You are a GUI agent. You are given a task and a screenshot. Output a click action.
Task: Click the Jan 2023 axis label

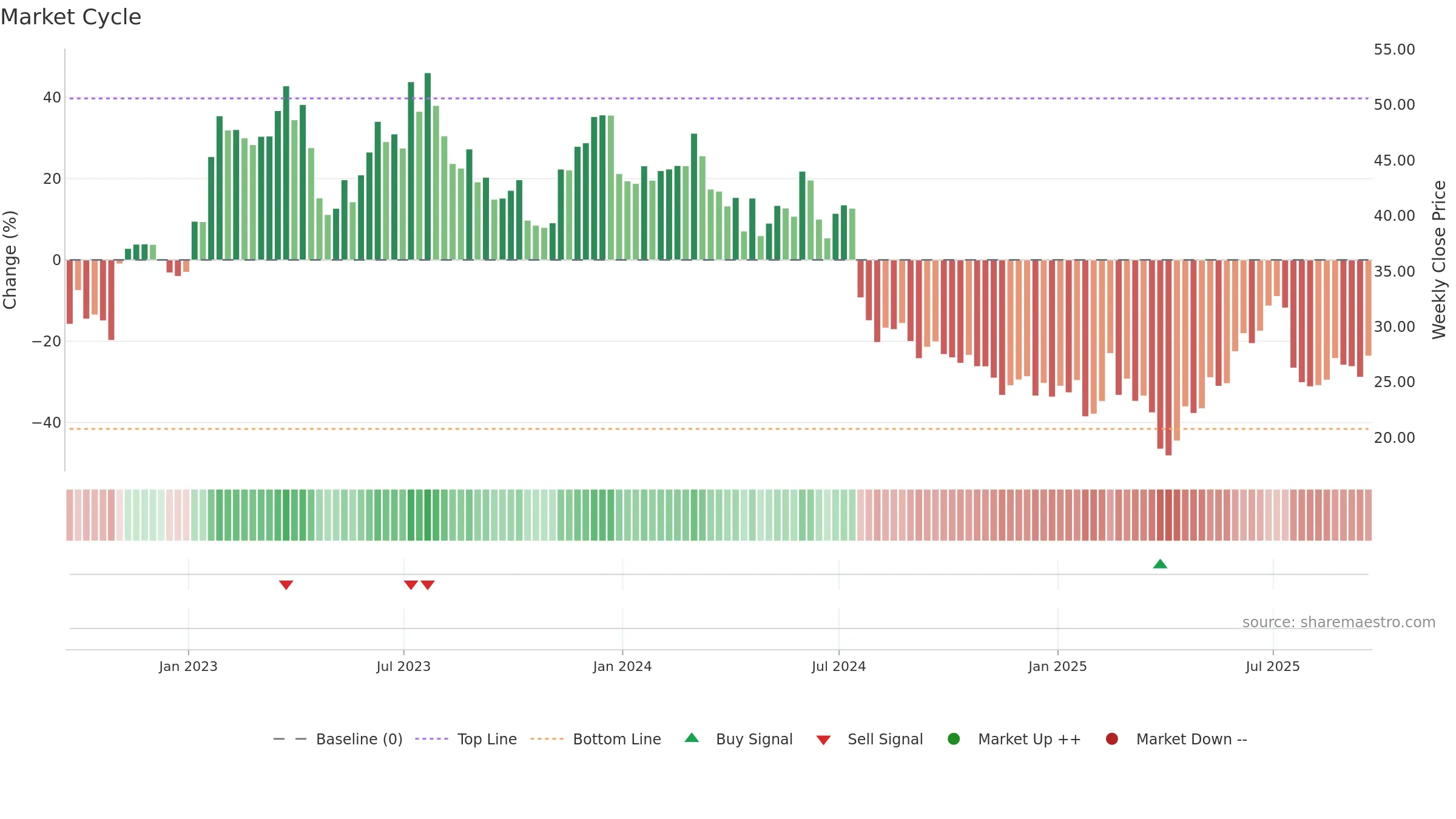coord(188,667)
